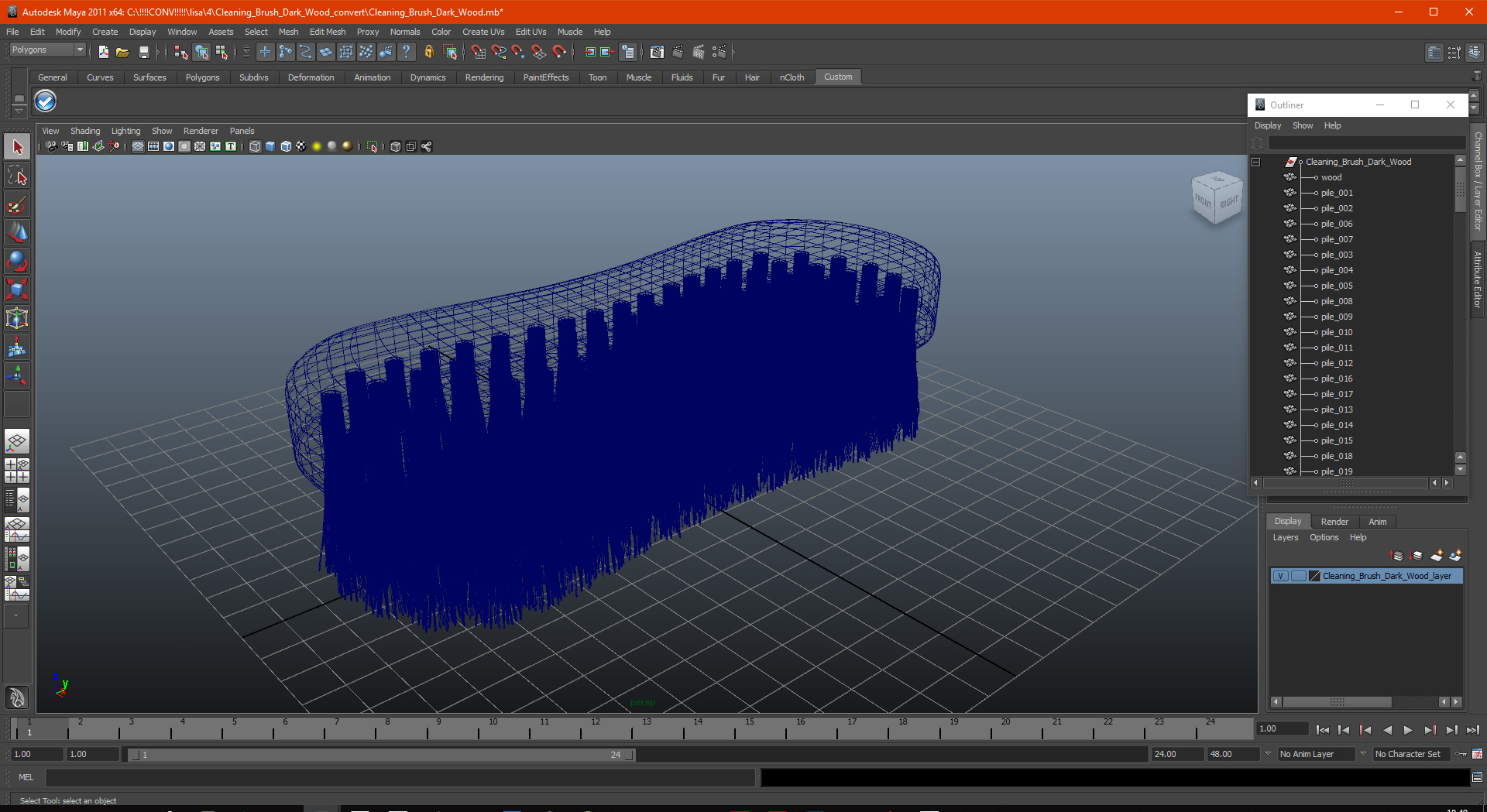Open the shelf options menu arrow
The width and height of the screenshot is (1487, 812).
[x=19, y=110]
